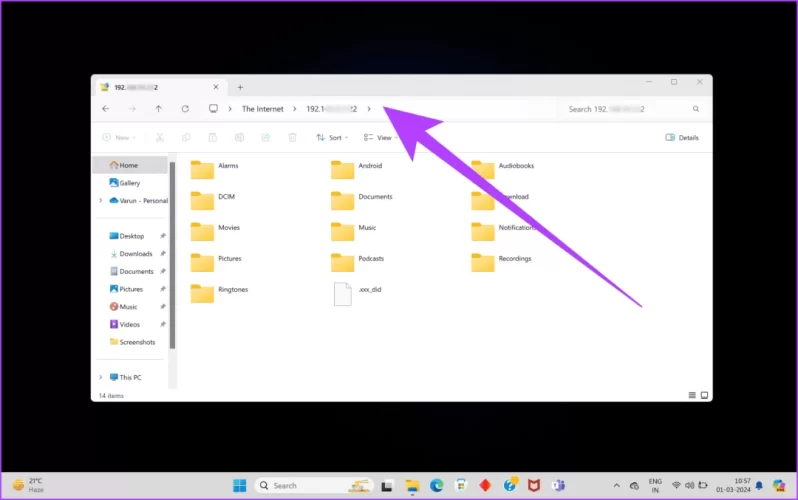Click The Internet breadcrumb
This screenshot has height=500, width=798.
pos(262,109)
